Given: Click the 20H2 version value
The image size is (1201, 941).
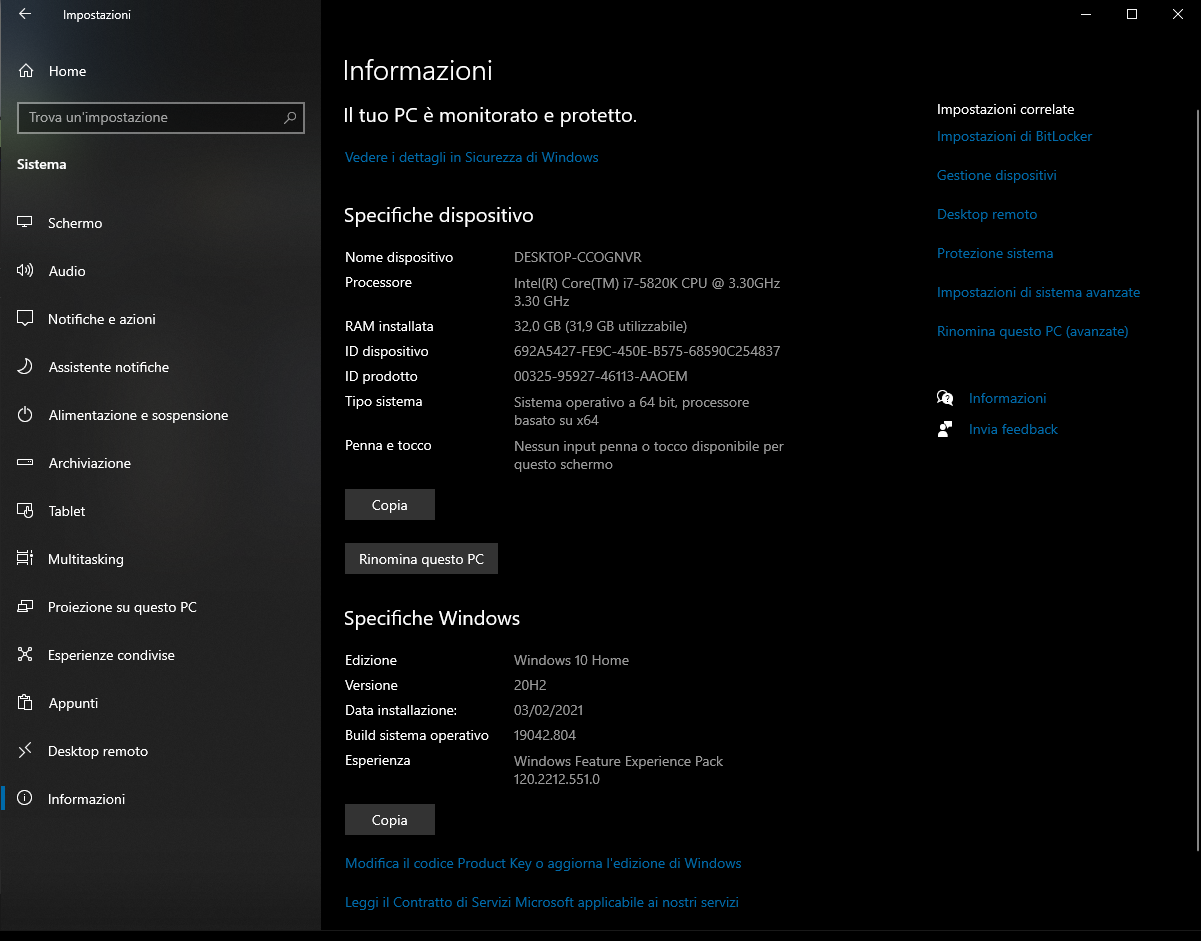Looking at the screenshot, I should [x=531, y=685].
